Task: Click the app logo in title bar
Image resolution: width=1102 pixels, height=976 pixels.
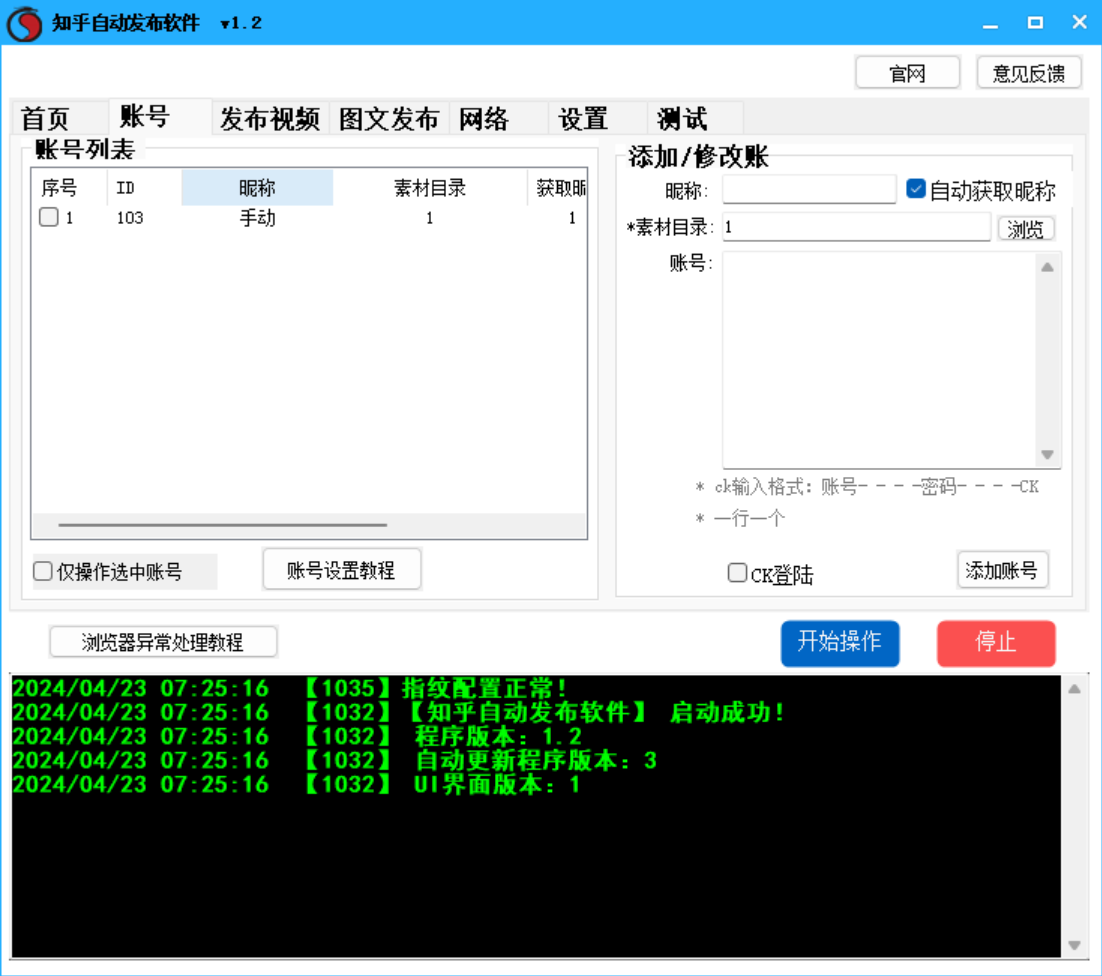Action: [x=25, y=23]
